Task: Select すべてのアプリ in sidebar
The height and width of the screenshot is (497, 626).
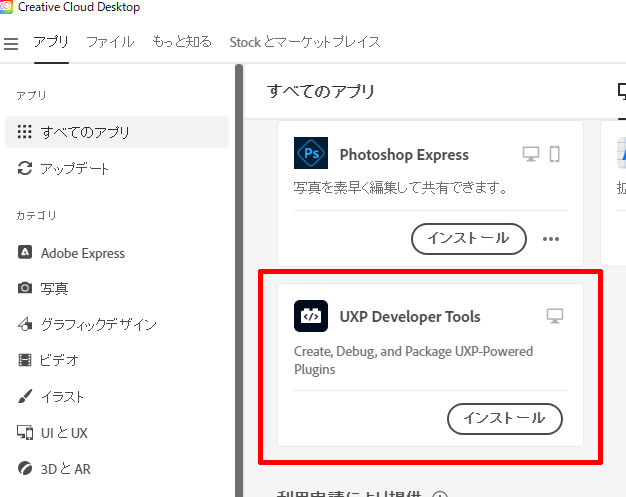Action: [117, 132]
